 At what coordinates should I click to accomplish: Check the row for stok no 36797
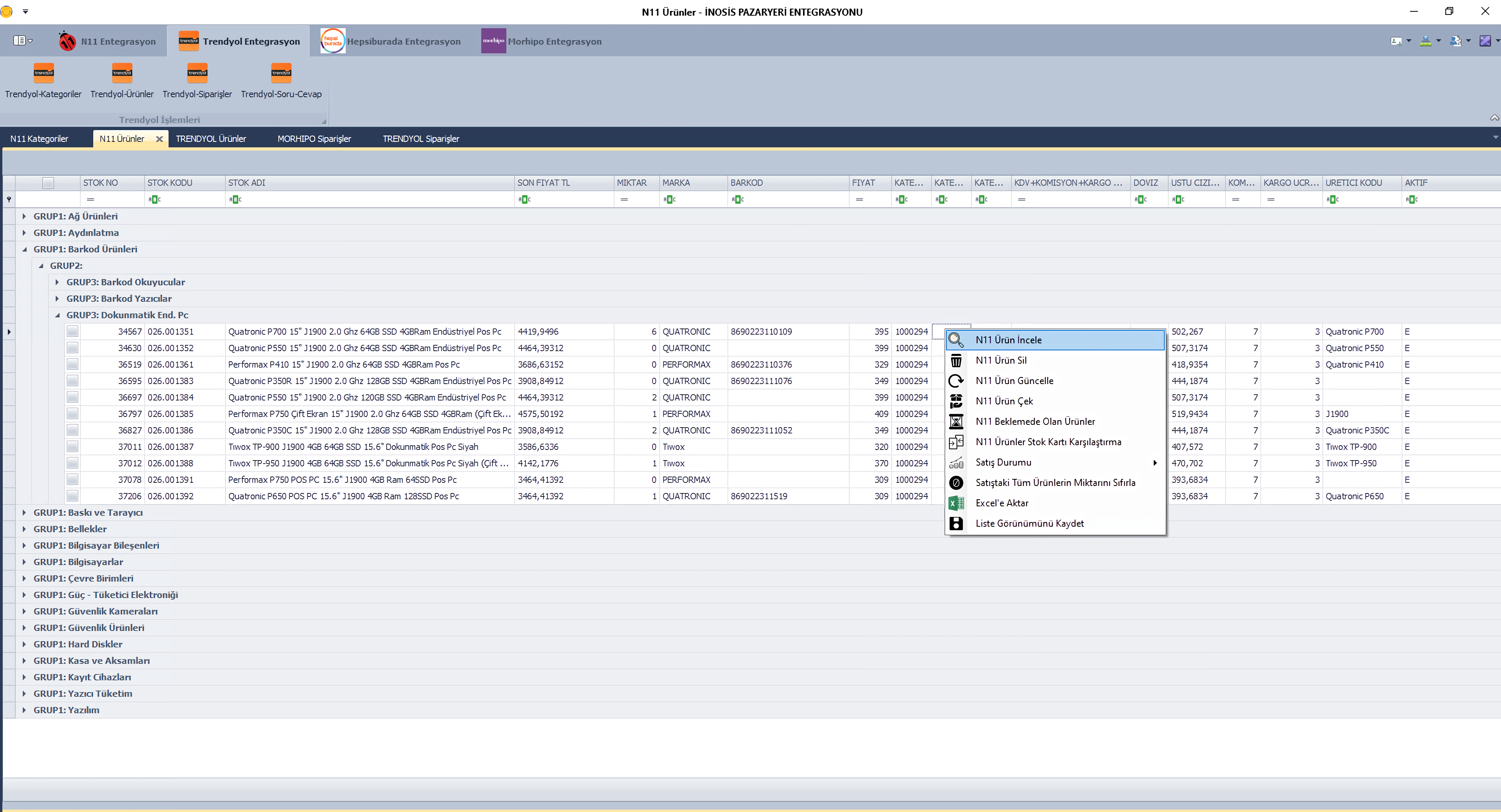click(72, 413)
